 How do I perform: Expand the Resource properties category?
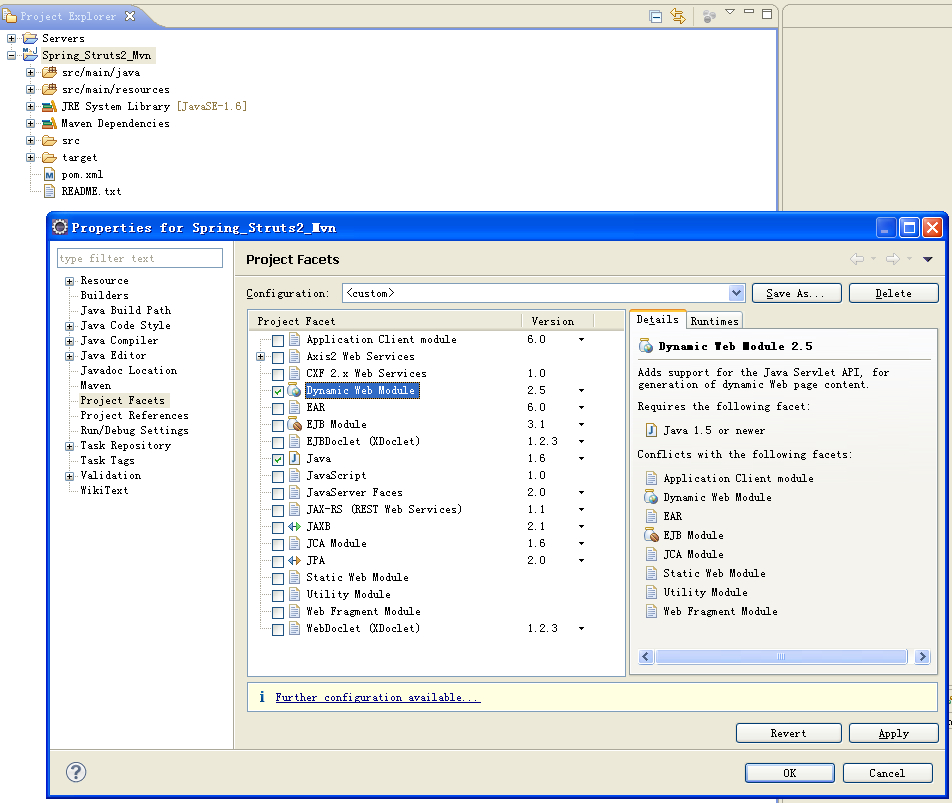pyautogui.click(x=69, y=281)
